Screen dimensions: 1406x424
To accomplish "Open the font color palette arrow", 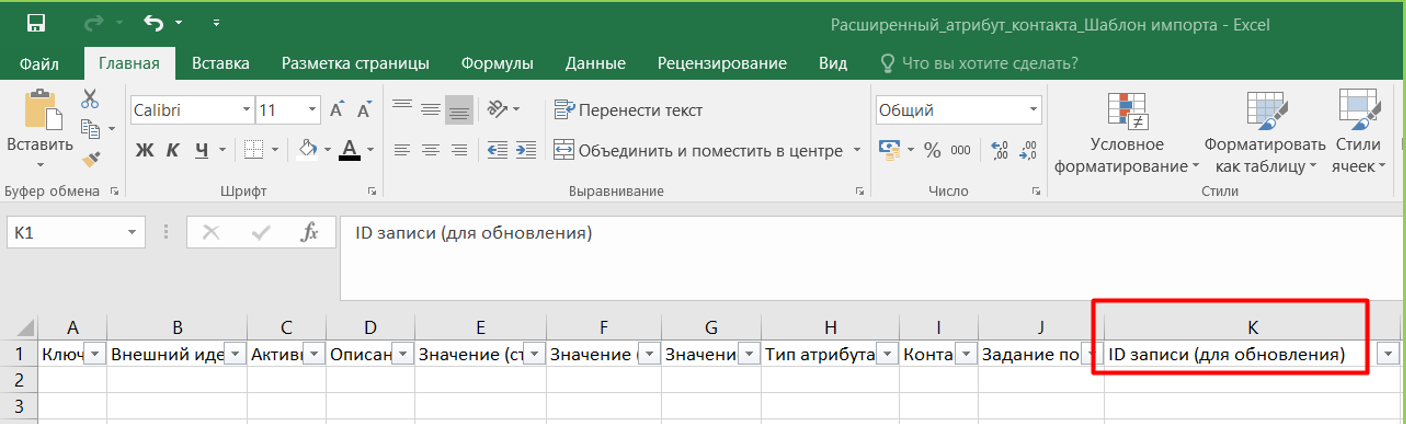I will tap(369, 151).
